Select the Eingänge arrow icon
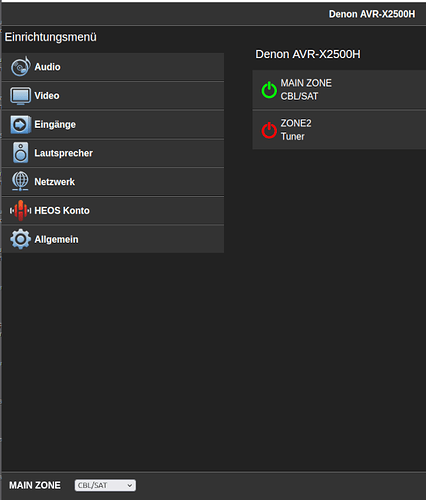Viewport: 426px width, 500px height. tap(21, 125)
